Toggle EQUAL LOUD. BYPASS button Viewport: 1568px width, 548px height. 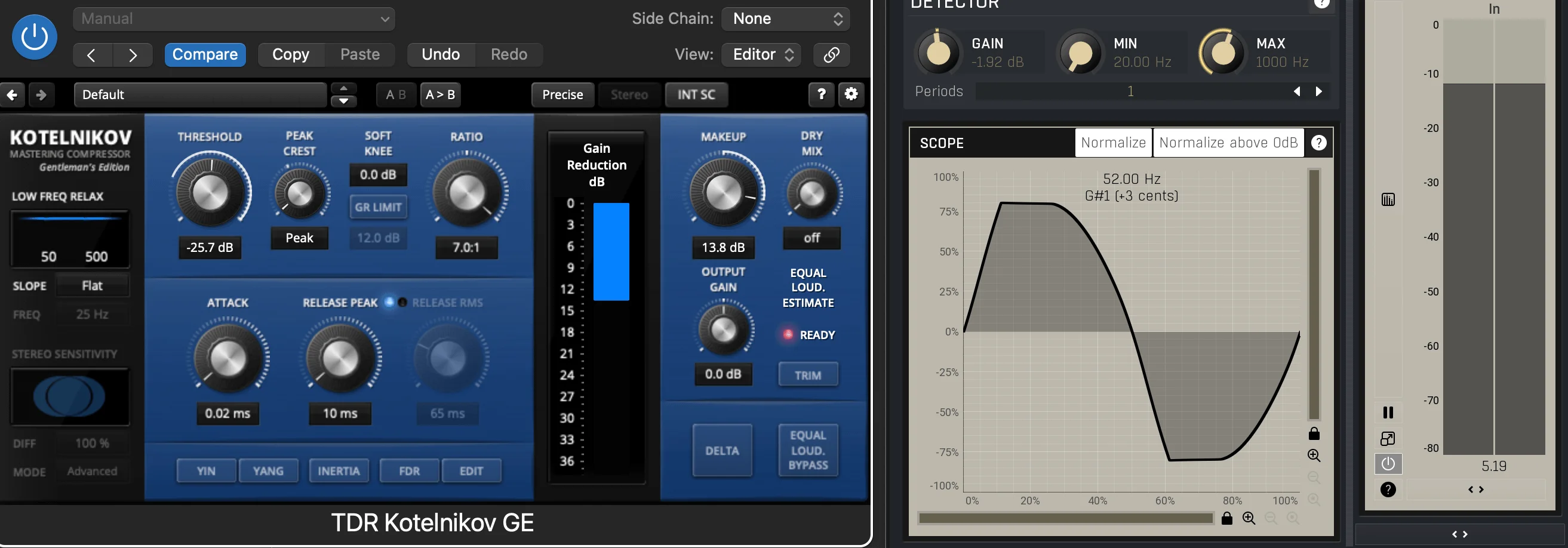(x=808, y=451)
